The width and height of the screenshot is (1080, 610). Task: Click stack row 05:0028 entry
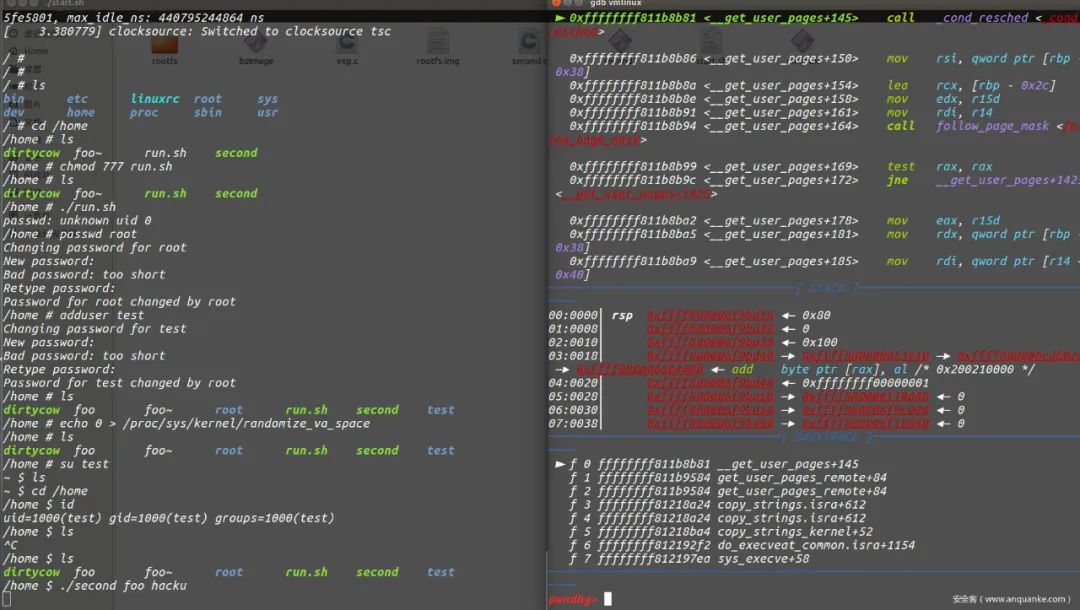tap(756, 397)
